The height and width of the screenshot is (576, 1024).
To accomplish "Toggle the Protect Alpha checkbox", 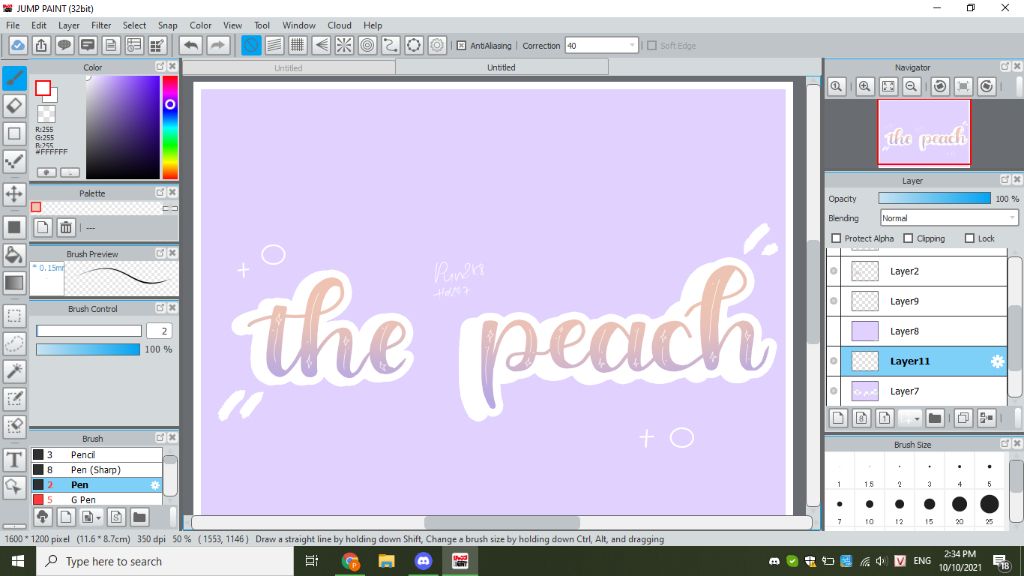I will point(836,238).
